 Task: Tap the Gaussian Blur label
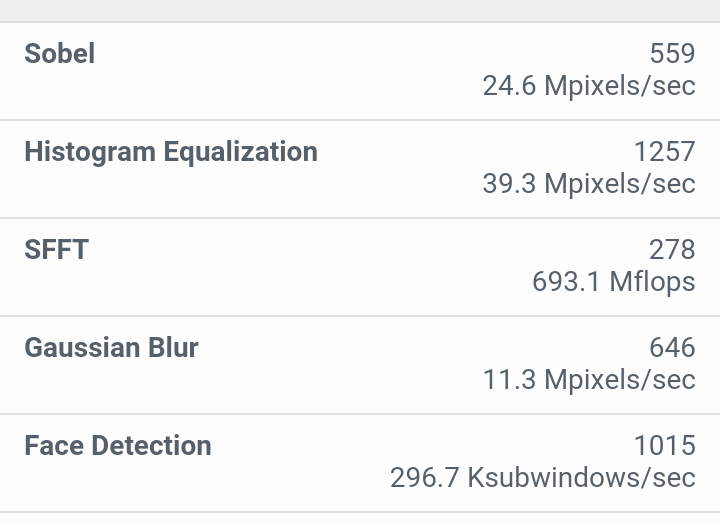click(111, 347)
